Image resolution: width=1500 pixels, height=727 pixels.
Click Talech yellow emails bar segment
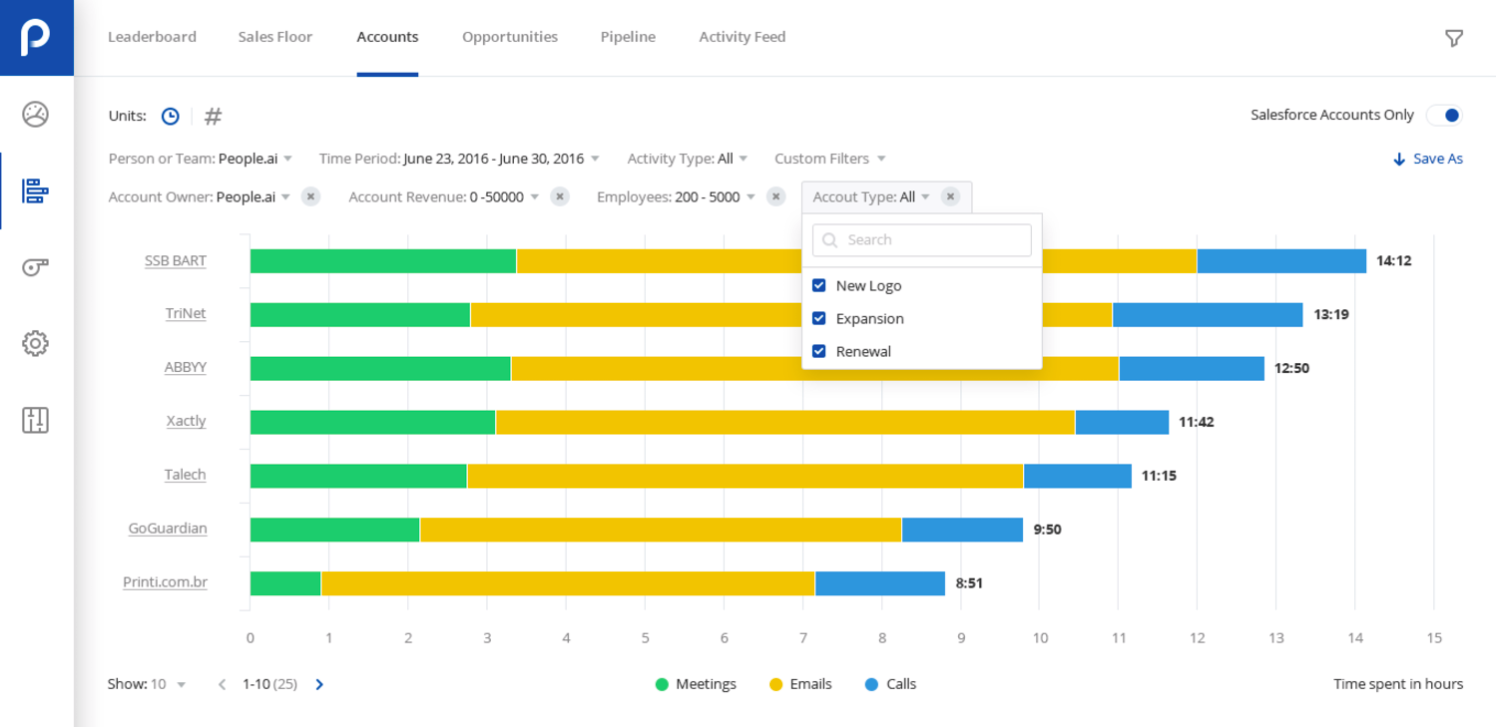pyautogui.click(x=745, y=476)
